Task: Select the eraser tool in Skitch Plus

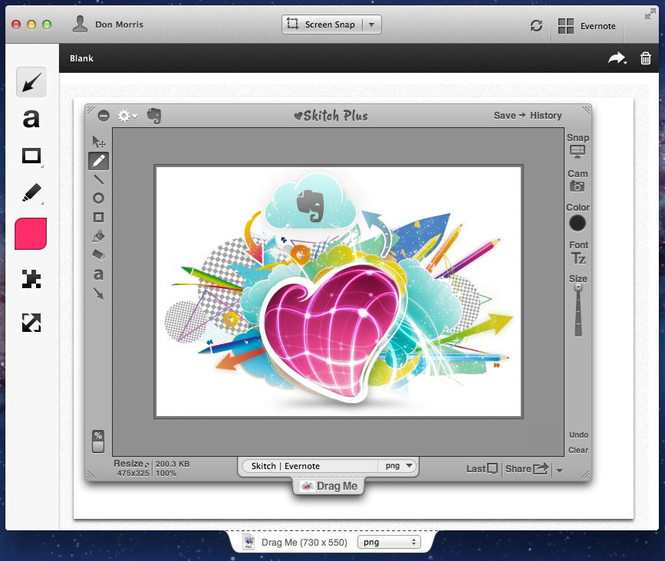Action: [x=98, y=255]
